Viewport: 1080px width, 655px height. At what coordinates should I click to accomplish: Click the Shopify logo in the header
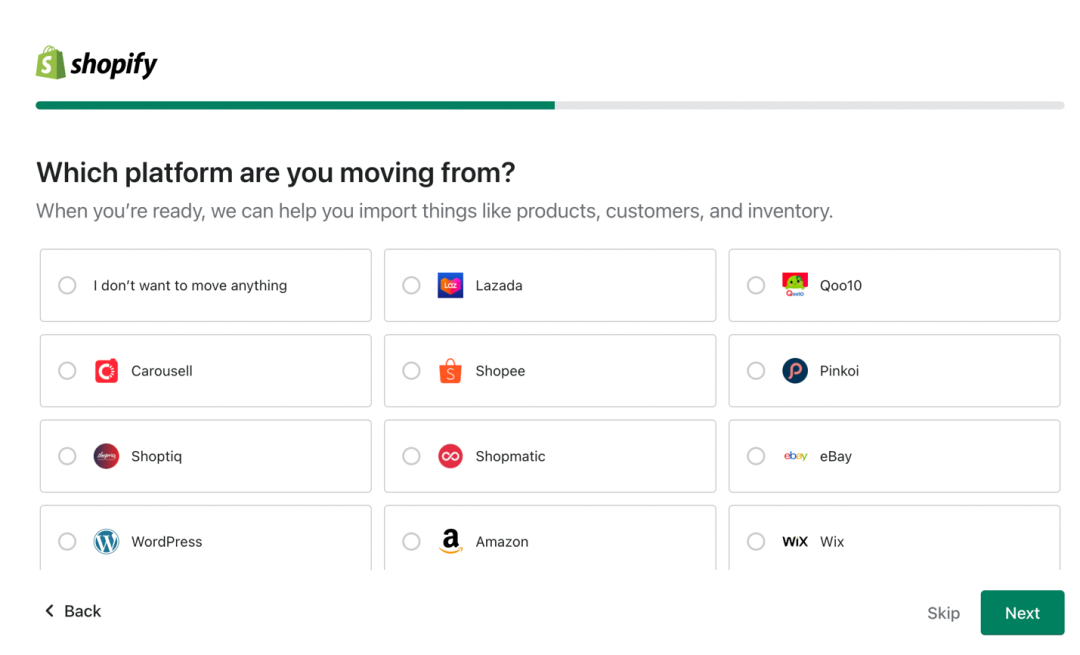[x=96, y=62]
